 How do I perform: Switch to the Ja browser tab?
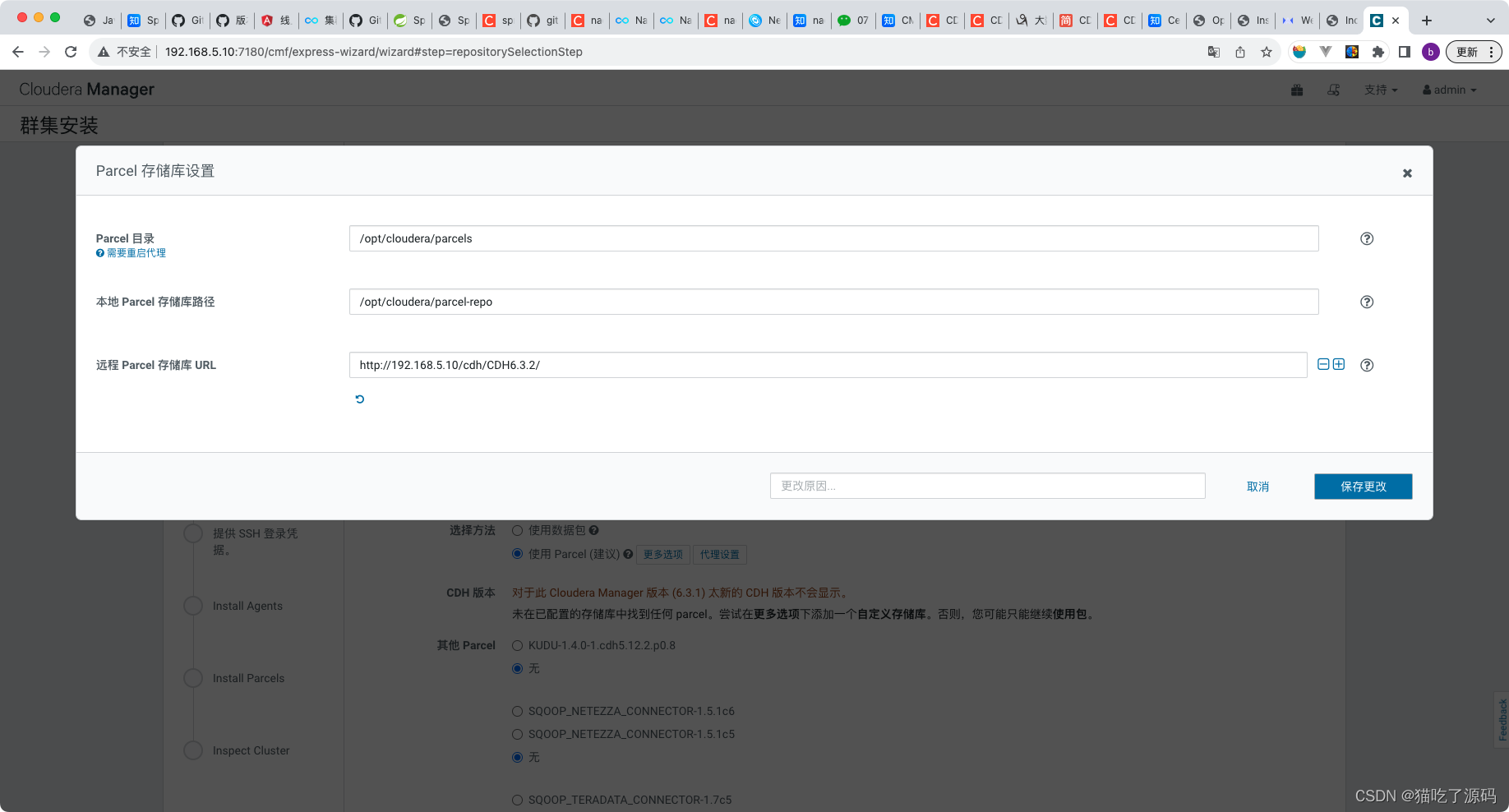click(x=99, y=21)
